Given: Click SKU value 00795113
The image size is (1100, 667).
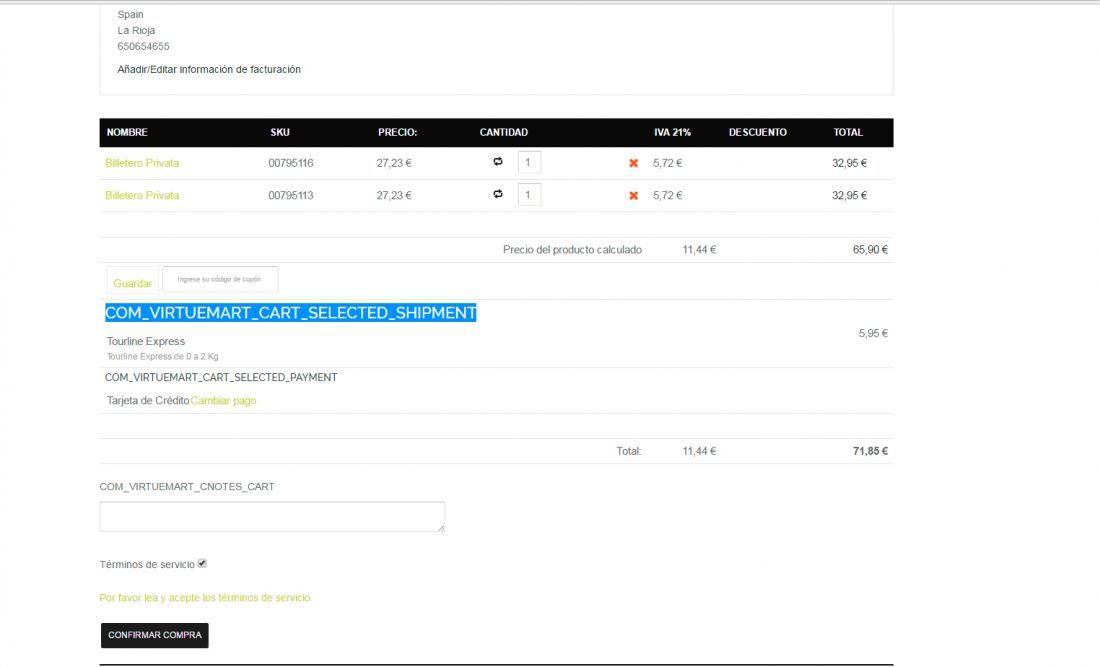Looking at the screenshot, I should (290, 196).
